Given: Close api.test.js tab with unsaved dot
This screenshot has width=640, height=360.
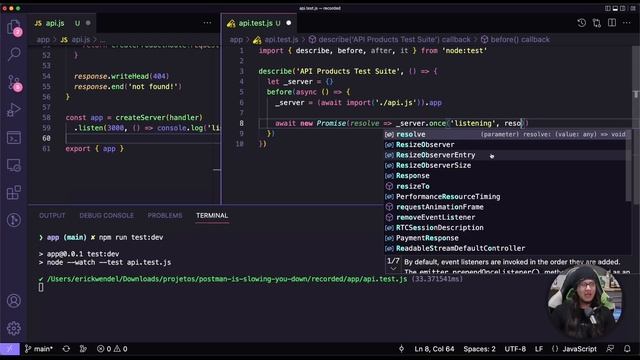Looking at the screenshot, I should point(289,23).
